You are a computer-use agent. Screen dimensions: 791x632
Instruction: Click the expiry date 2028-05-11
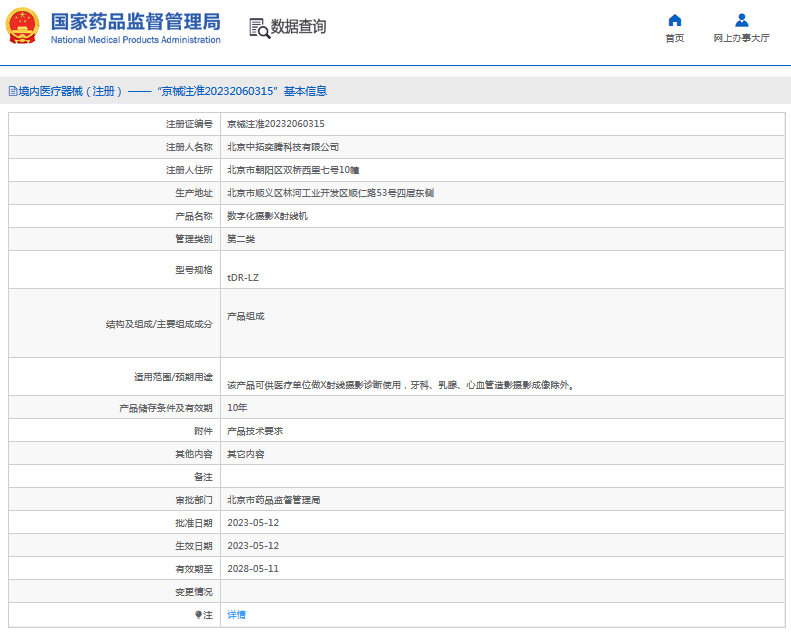click(252, 568)
